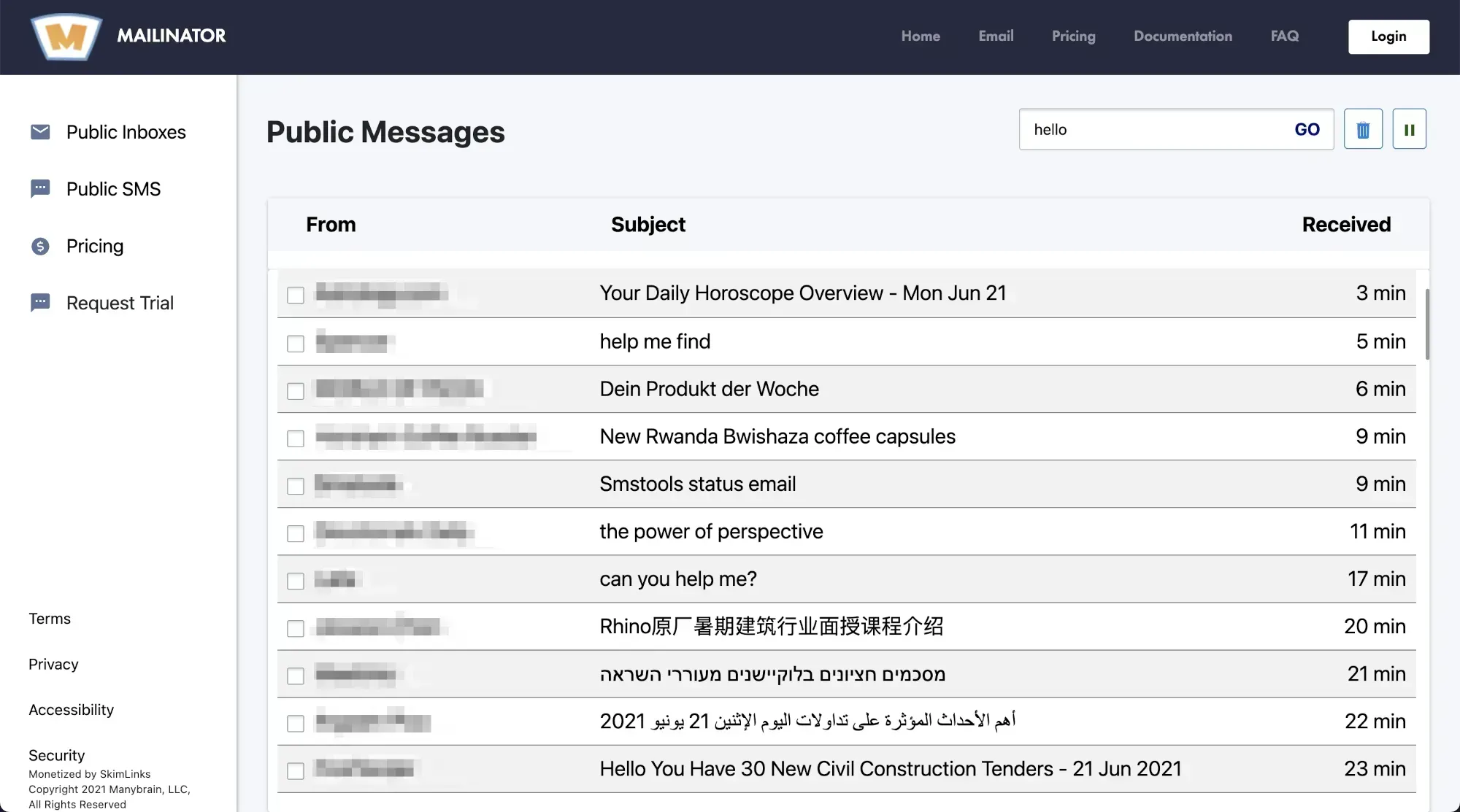Image resolution: width=1460 pixels, height=812 pixels.
Task: Tick checkbox for Smstools status email
Action: 296,486
